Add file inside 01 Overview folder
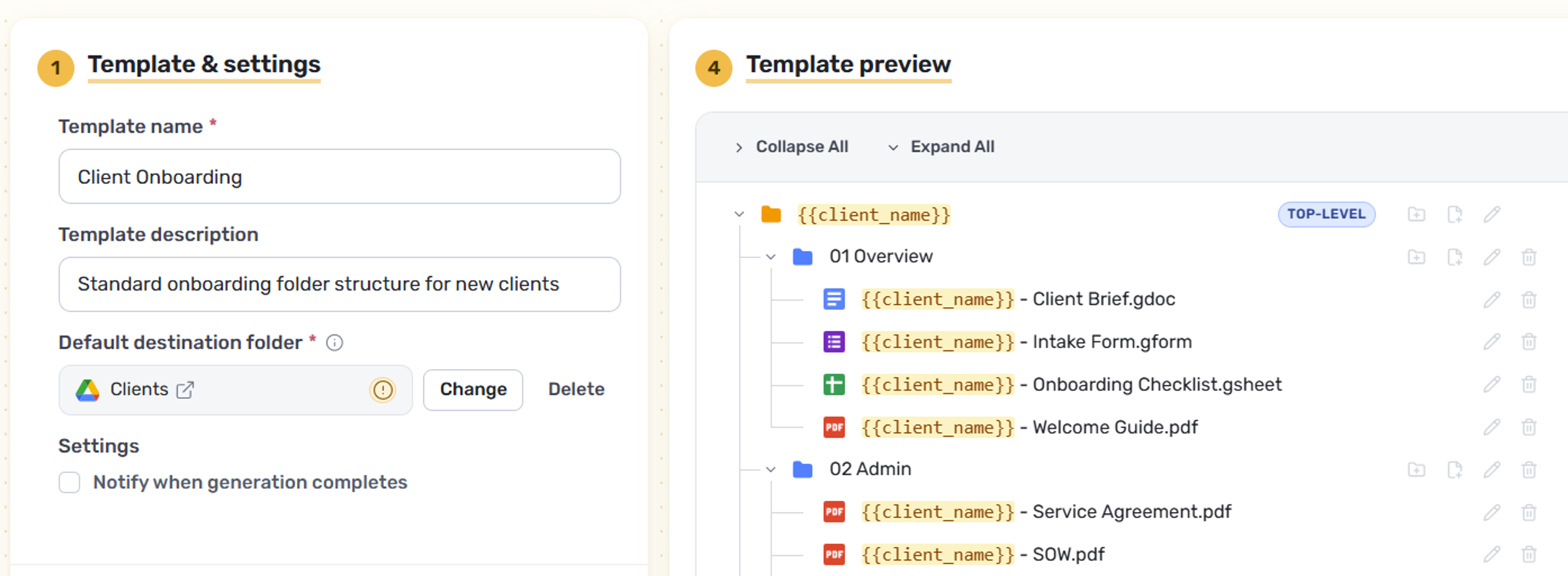 coord(1454,257)
